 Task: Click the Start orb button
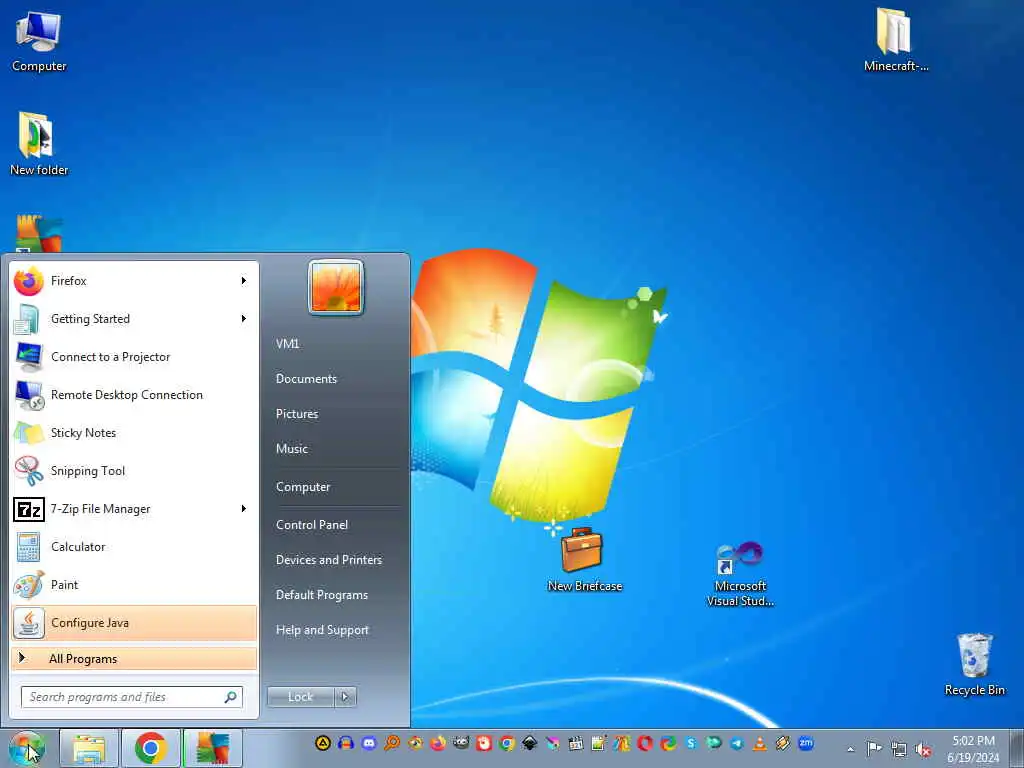point(27,748)
